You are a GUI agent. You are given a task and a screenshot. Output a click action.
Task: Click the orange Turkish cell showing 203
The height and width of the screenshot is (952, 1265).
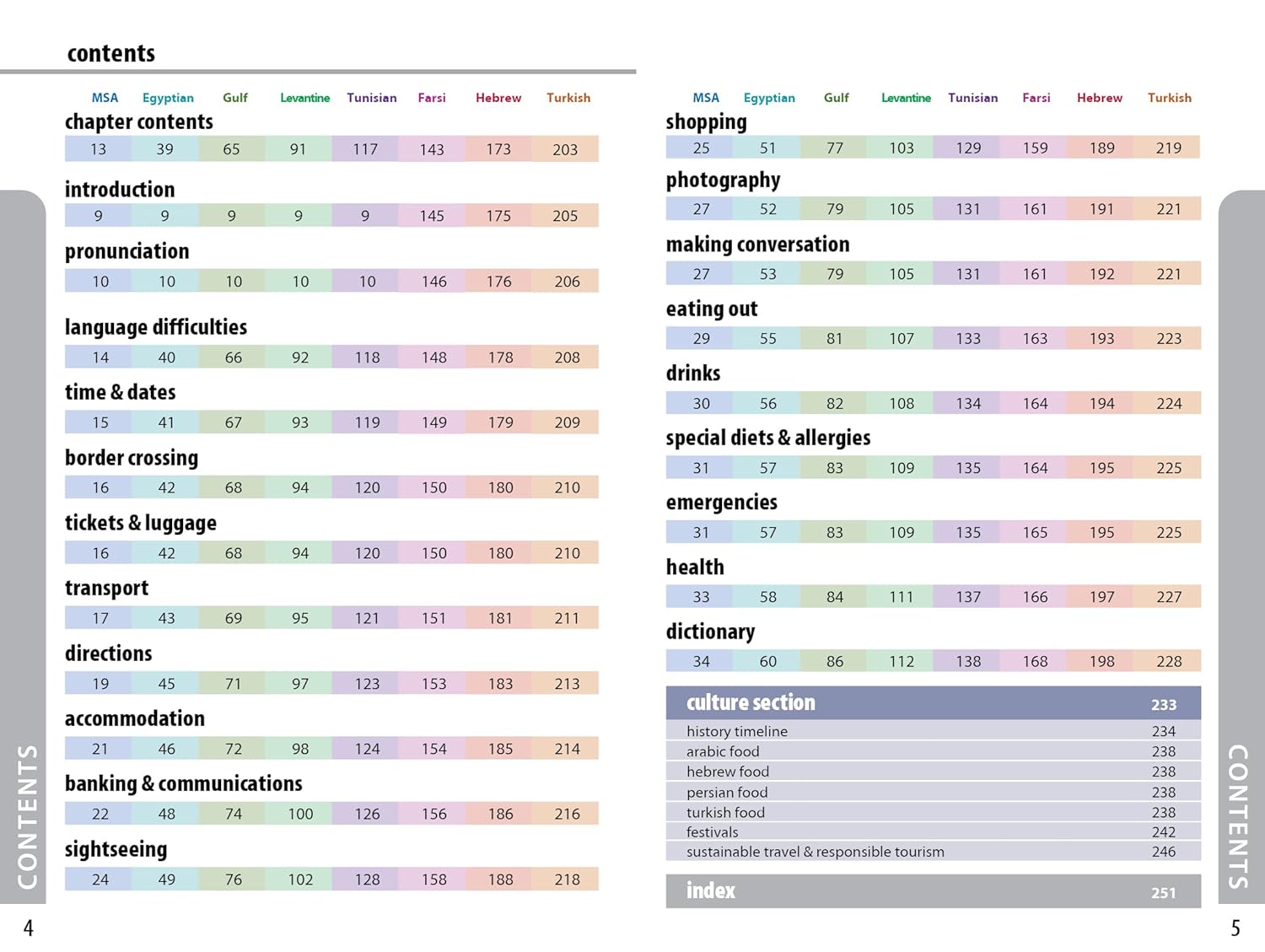(565, 149)
